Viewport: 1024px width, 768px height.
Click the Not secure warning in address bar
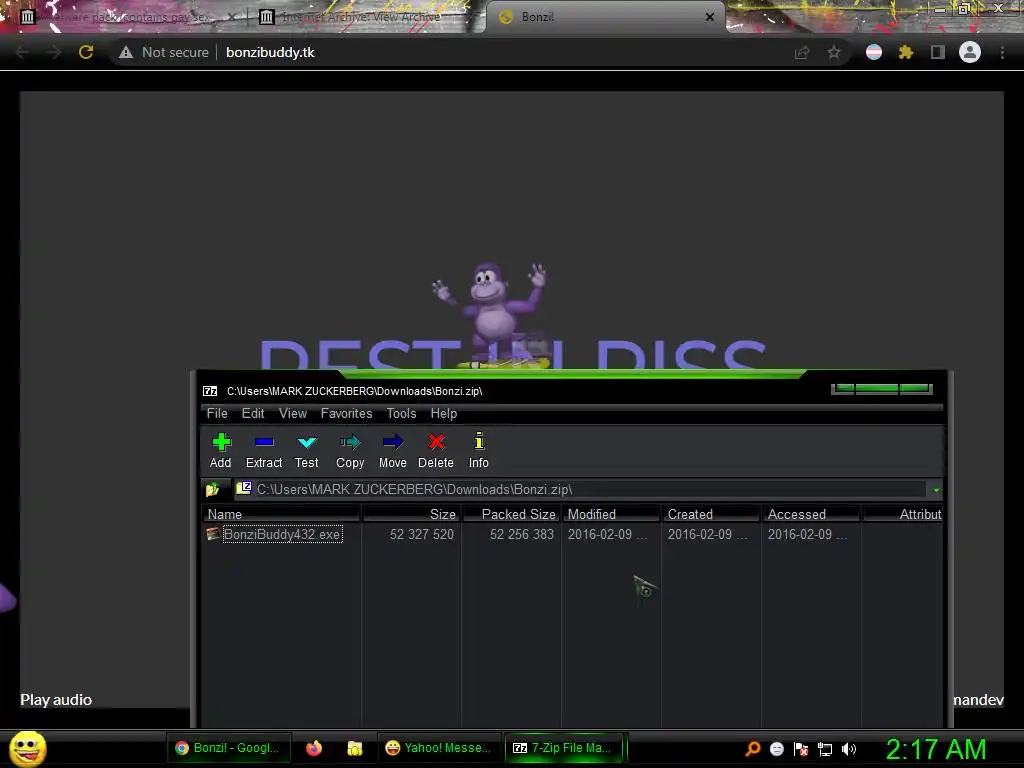[163, 52]
